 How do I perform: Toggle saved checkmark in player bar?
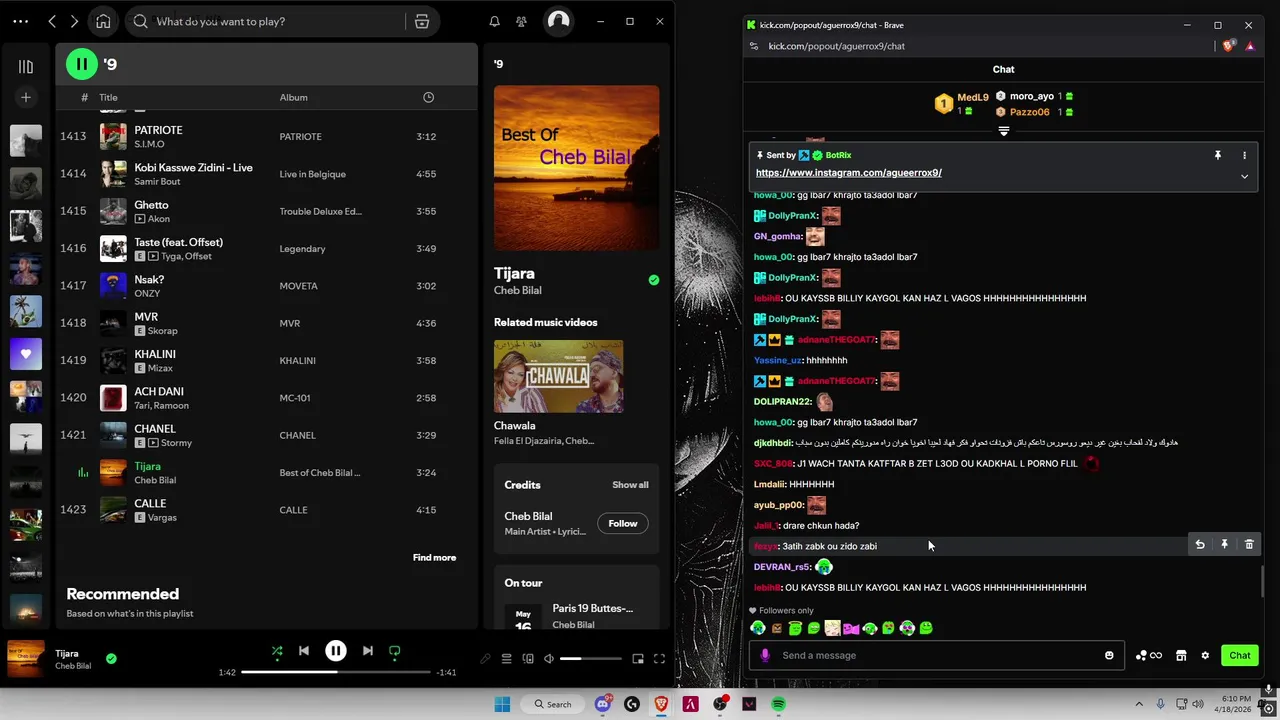pyautogui.click(x=111, y=658)
